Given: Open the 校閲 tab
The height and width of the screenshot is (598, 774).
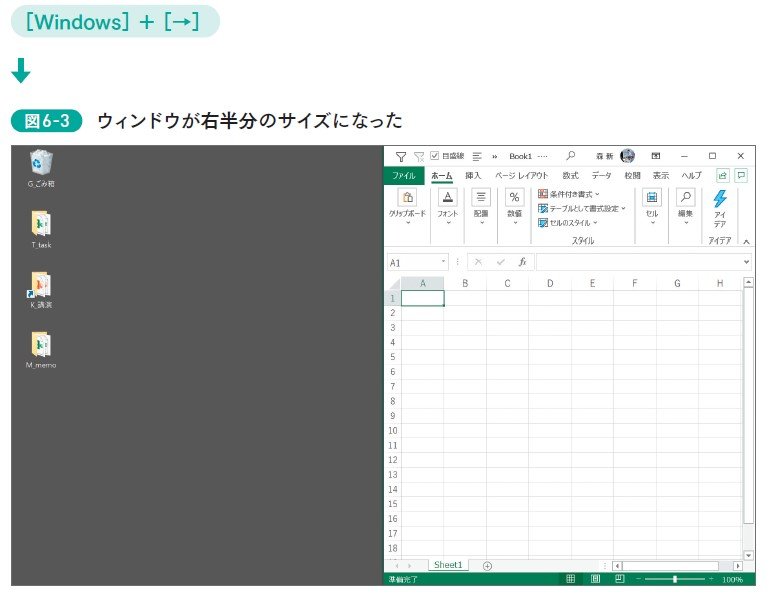Looking at the screenshot, I should coord(632,176).
